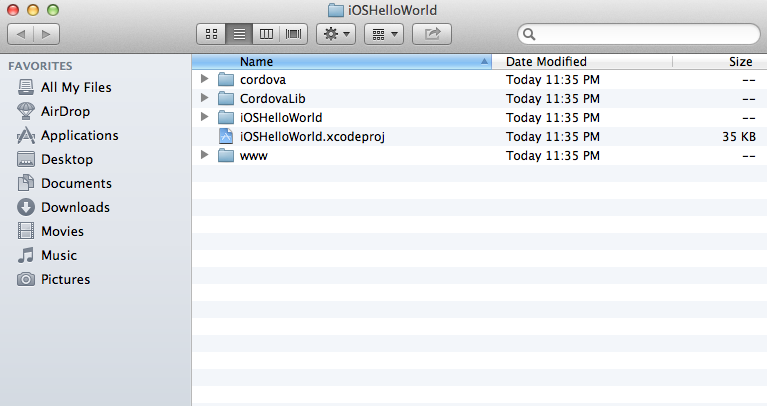
Task: Select the iOSHelloWorld.xcodeproj file icon
Action: tap(226, 136)
